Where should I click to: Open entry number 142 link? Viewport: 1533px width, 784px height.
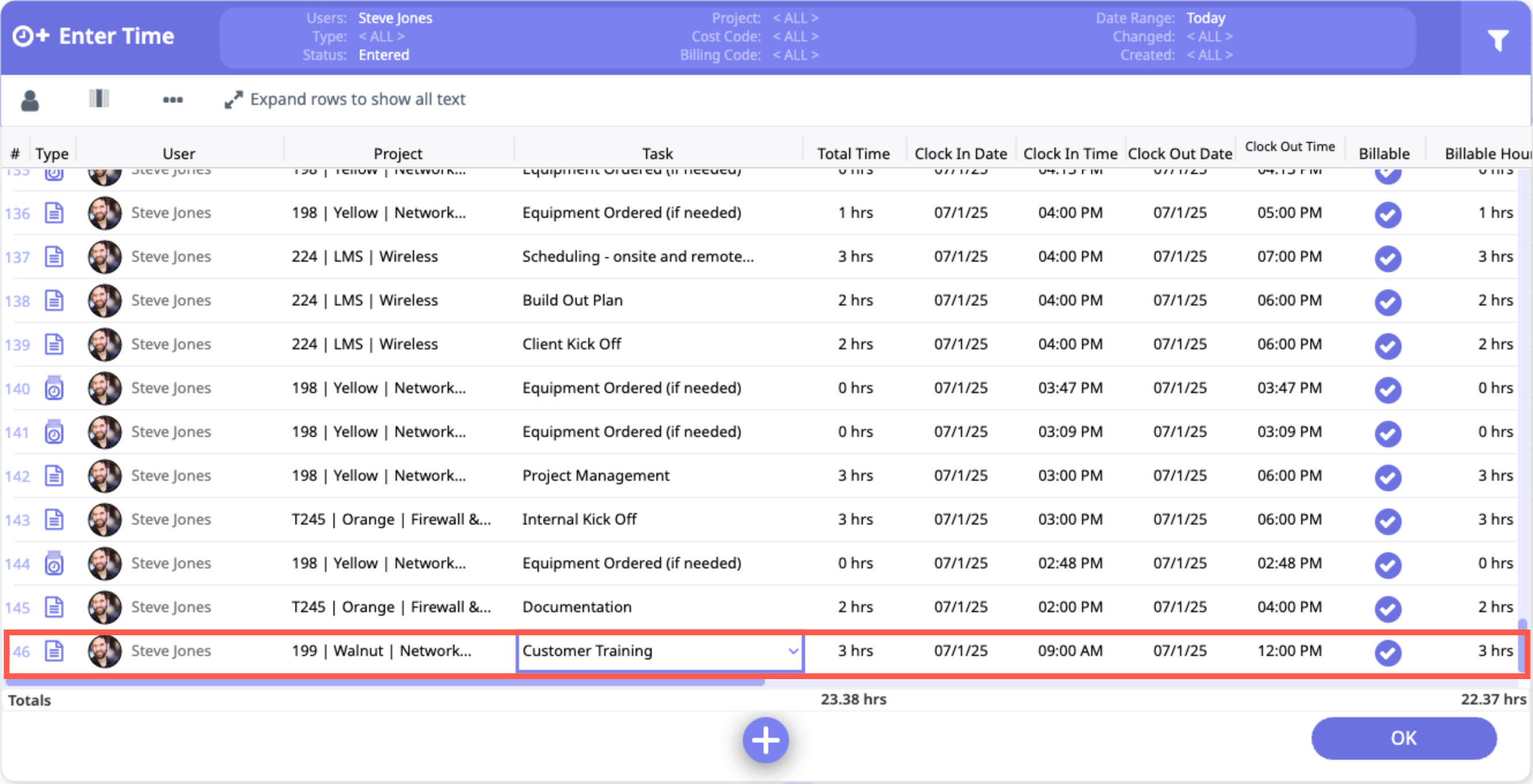[17, 477]
